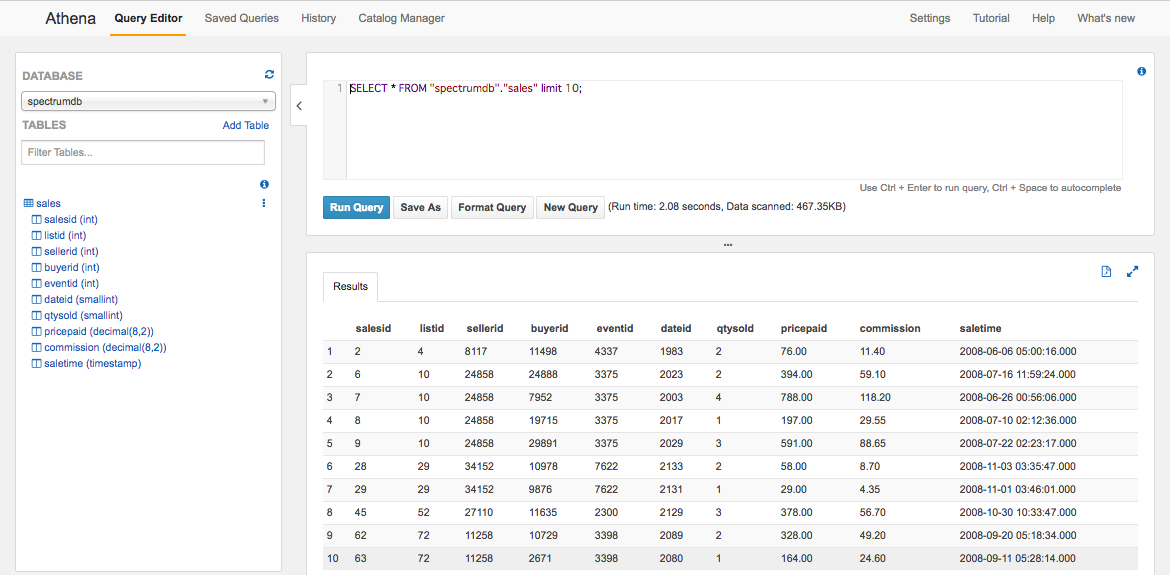The width and height of the screenshot is (1170, 575).
Task: Select qtysold (smallint) column
Action: (x=84, y=315)
